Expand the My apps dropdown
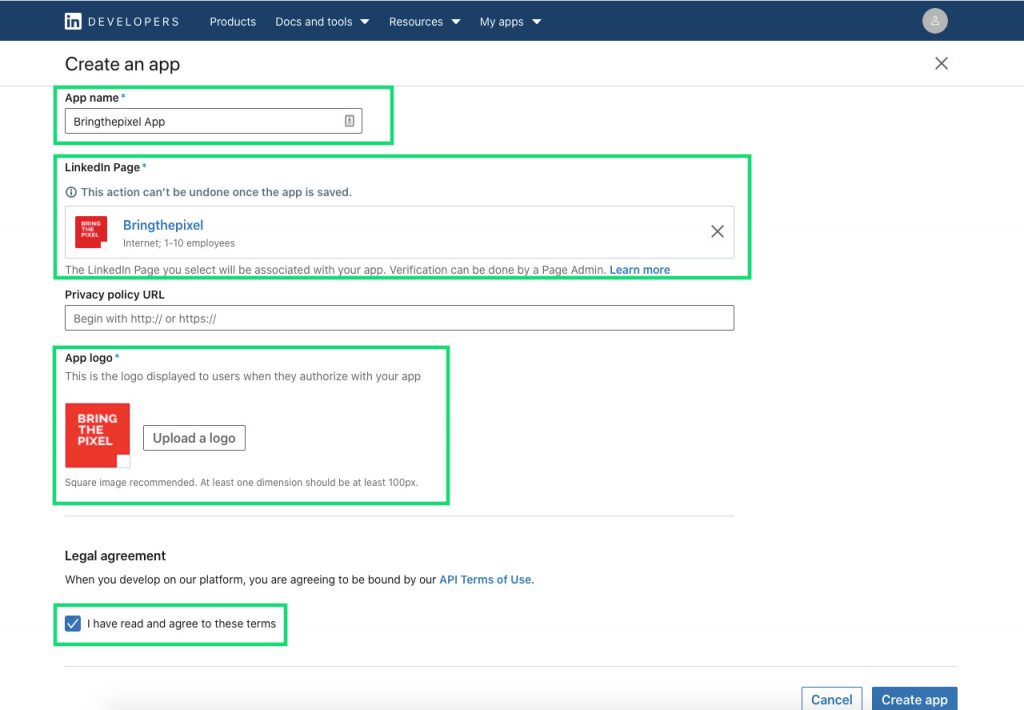The image size is (1024, 710). click(x=510, y=22)
